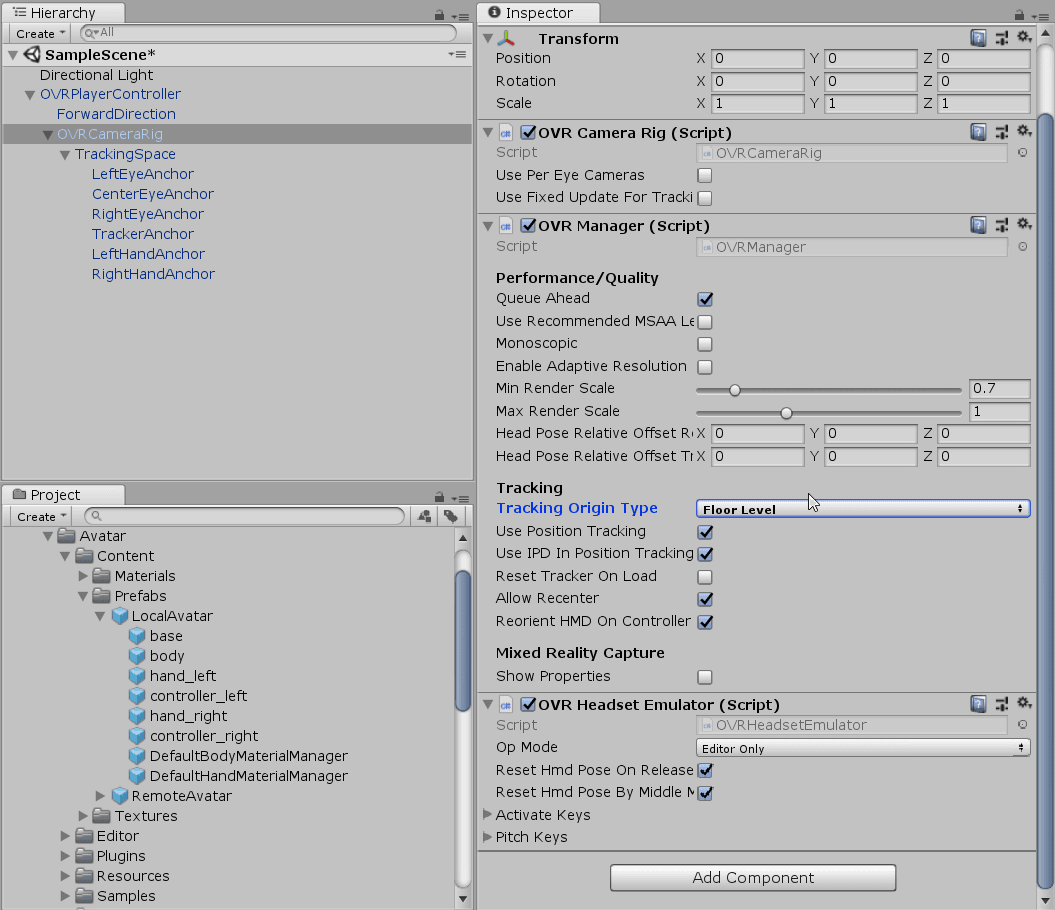The width and height of the screenshot is (1055, 910).
Task: Select LeftHandAnchor object
Action: pyautogui.click(x=148, y=254)
